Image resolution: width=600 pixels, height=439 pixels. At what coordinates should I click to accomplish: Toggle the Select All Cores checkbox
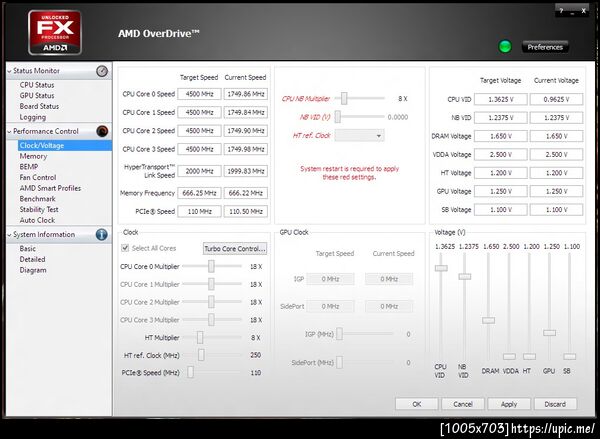(125, 248)
